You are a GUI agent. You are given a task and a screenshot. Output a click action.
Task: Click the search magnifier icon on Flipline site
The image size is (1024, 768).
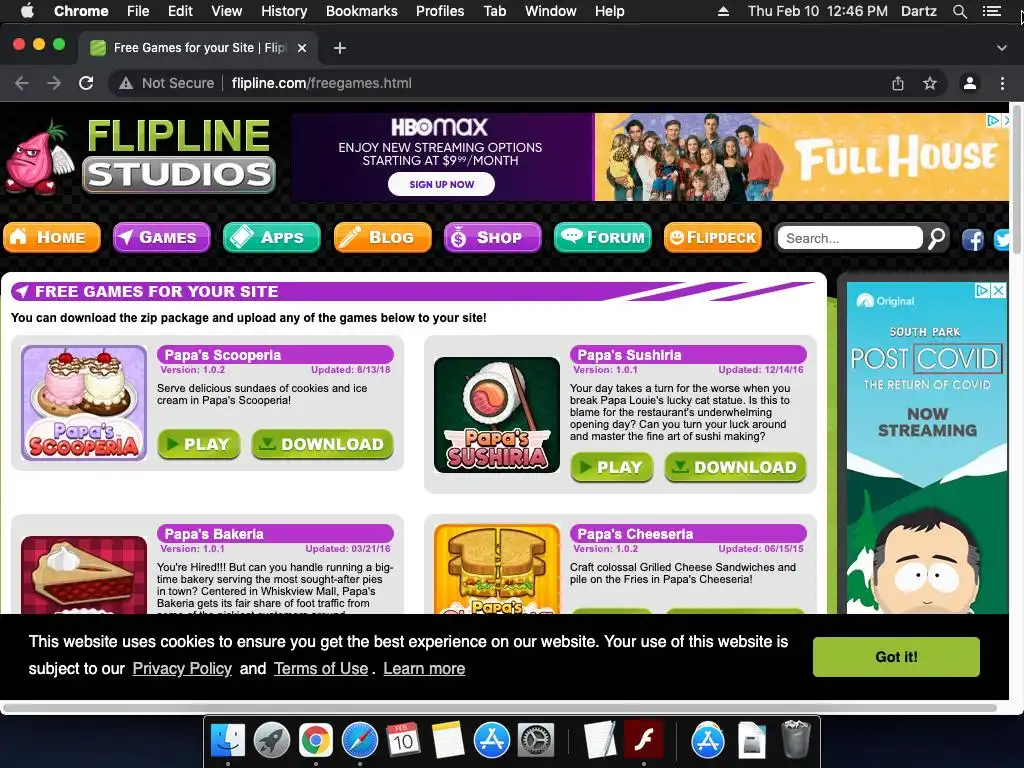937,238
